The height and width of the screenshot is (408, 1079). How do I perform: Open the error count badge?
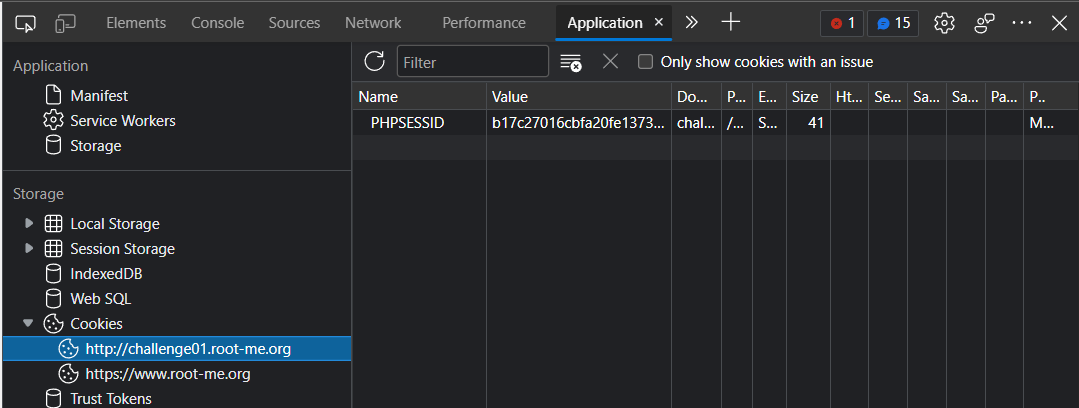tap(842, 23)
